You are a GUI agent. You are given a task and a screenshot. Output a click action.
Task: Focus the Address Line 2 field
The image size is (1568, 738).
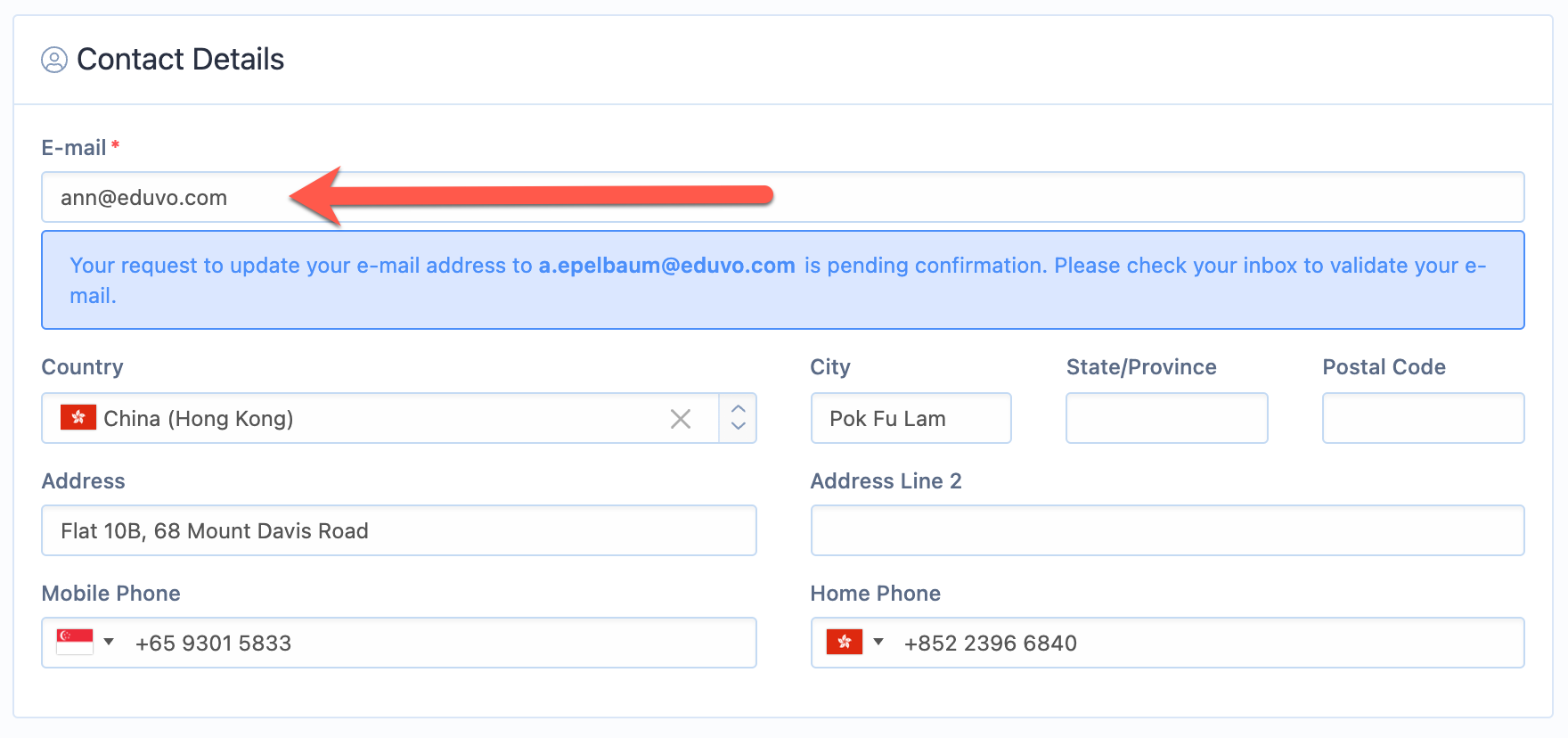point(1167,530)
